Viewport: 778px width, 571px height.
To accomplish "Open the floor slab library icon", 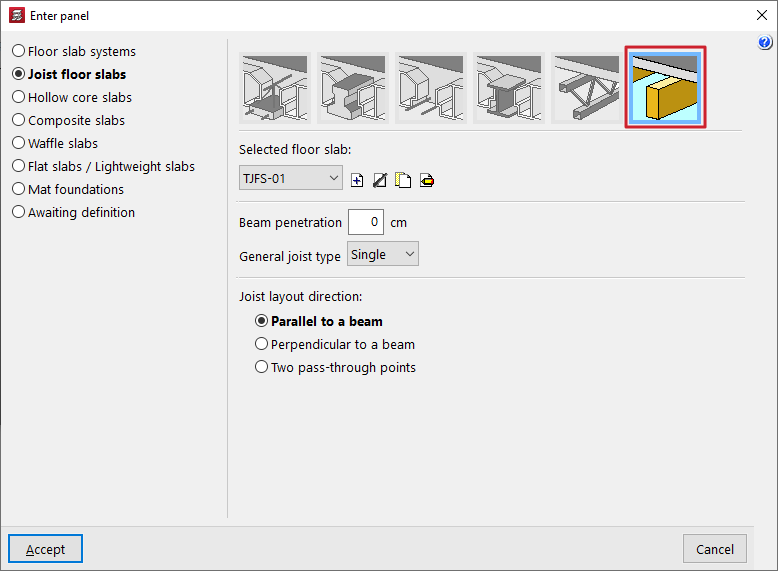I will (426, 180).
